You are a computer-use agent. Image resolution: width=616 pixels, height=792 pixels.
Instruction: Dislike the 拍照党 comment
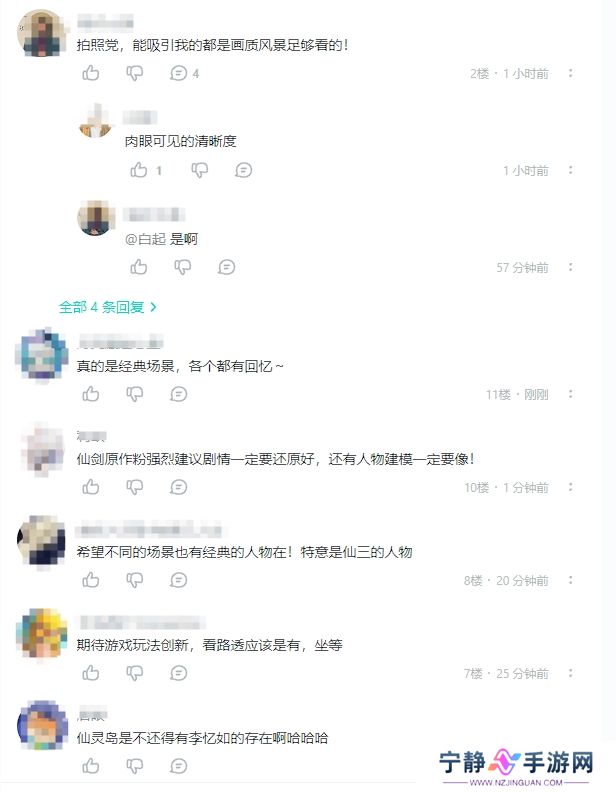click(135, 73)
